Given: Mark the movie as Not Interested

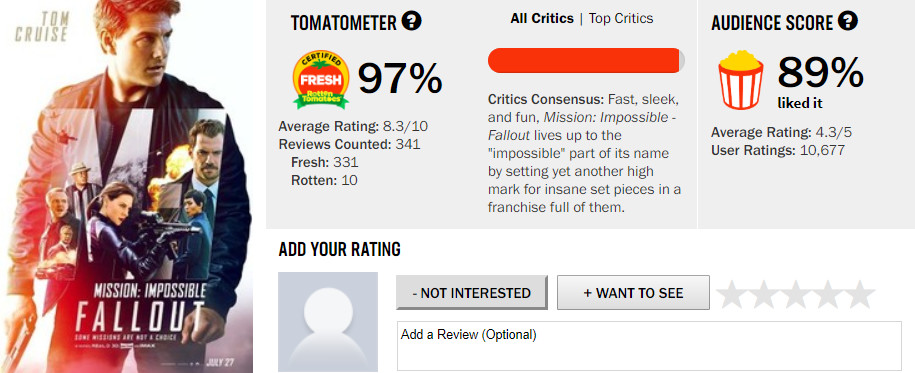Looking at the screenshot, I should (472, 292).
